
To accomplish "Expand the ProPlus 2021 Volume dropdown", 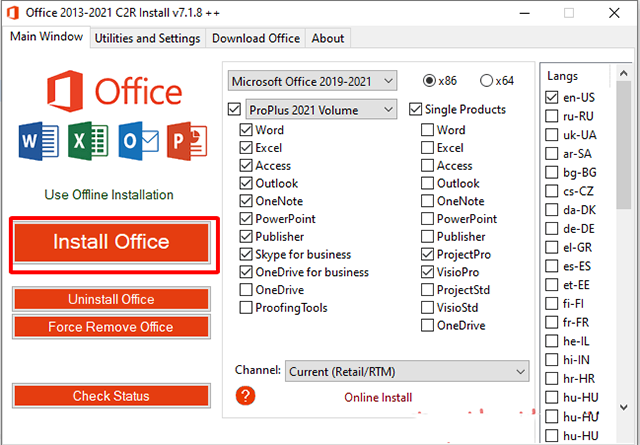I will pos(320,108).
